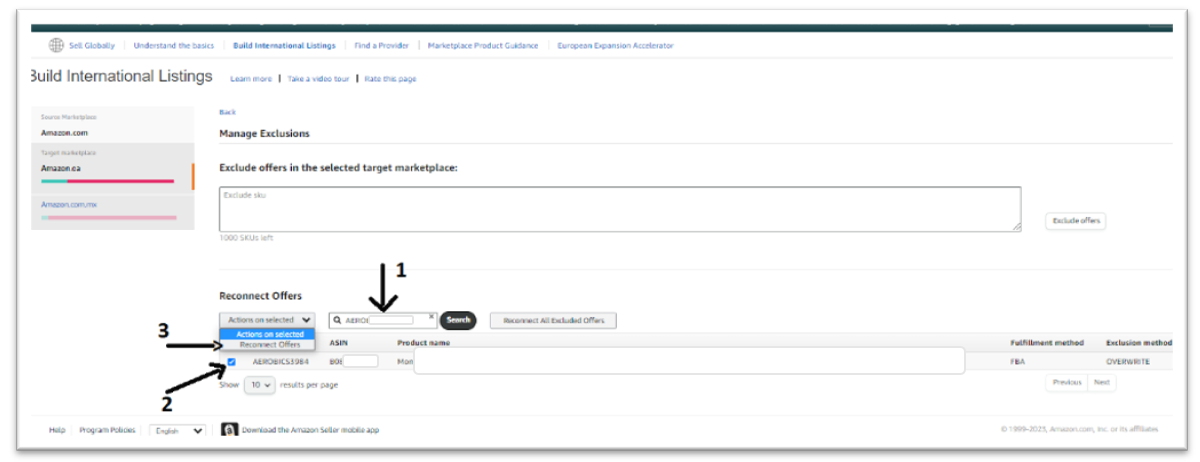Click Download the Amazon Seller mobile app
The height and width of the screenshot is (462, 1200).
point(310,430)
